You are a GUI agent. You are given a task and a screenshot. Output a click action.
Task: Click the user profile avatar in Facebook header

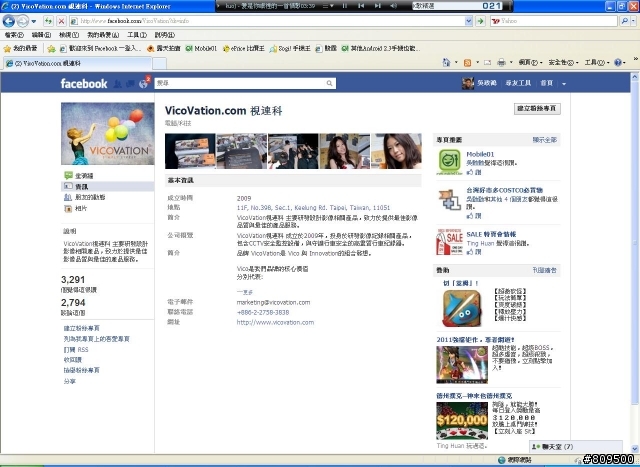[468, 83]
